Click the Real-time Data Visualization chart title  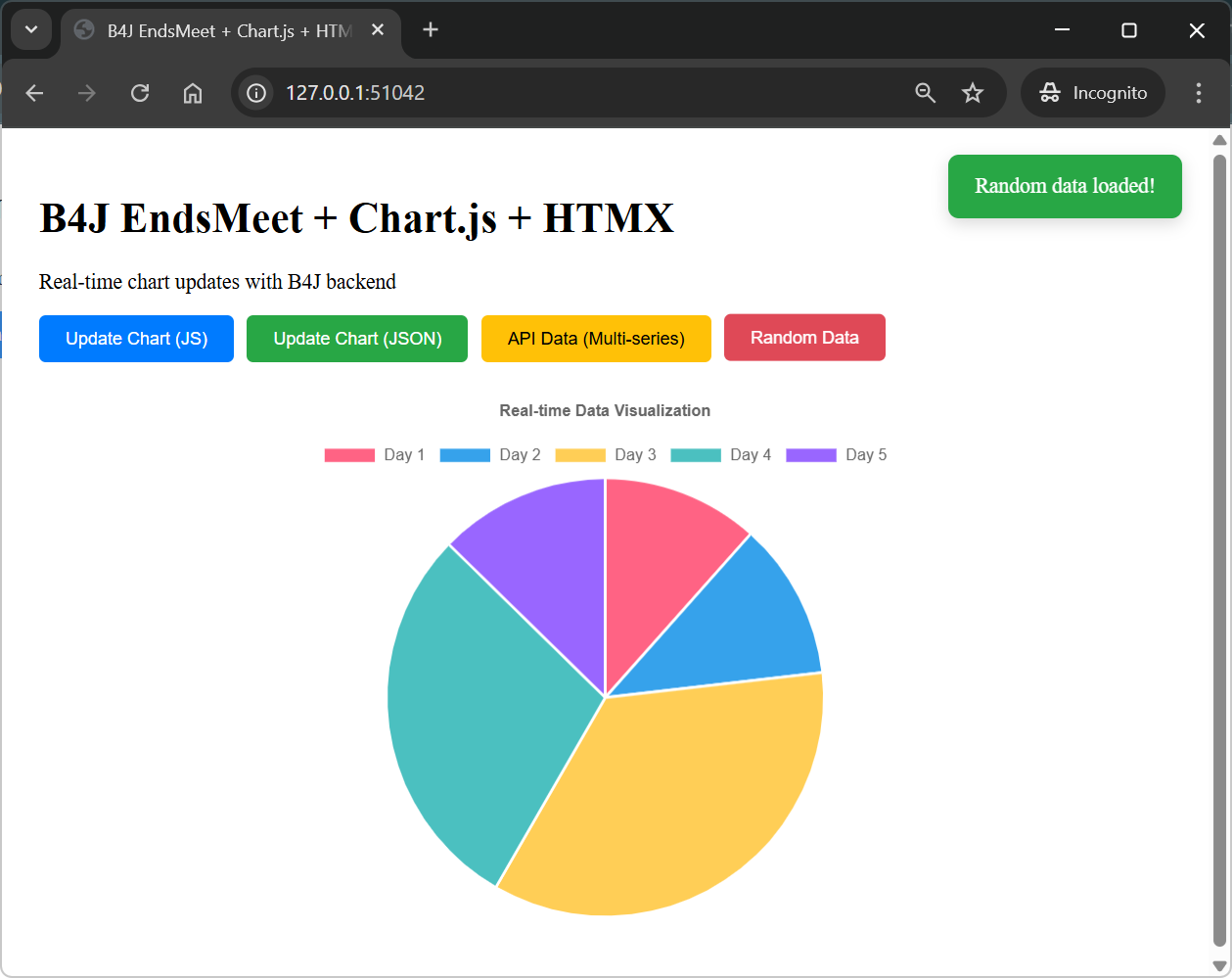[605, 411]
